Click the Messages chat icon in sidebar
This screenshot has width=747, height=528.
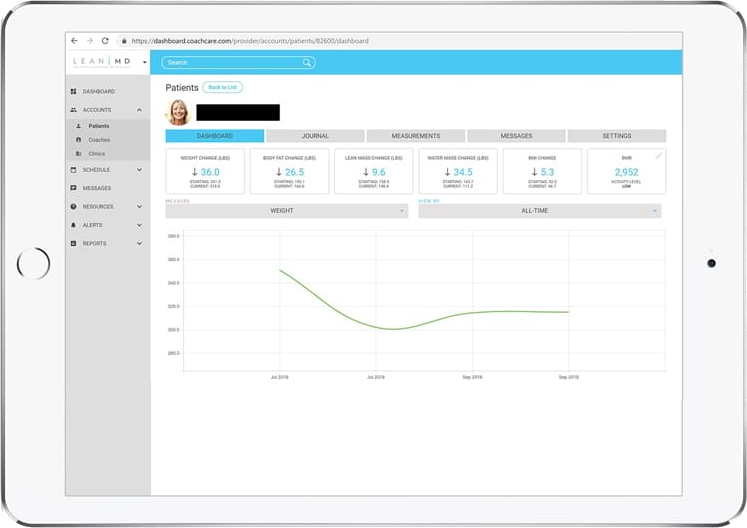(x=74, y=188)
